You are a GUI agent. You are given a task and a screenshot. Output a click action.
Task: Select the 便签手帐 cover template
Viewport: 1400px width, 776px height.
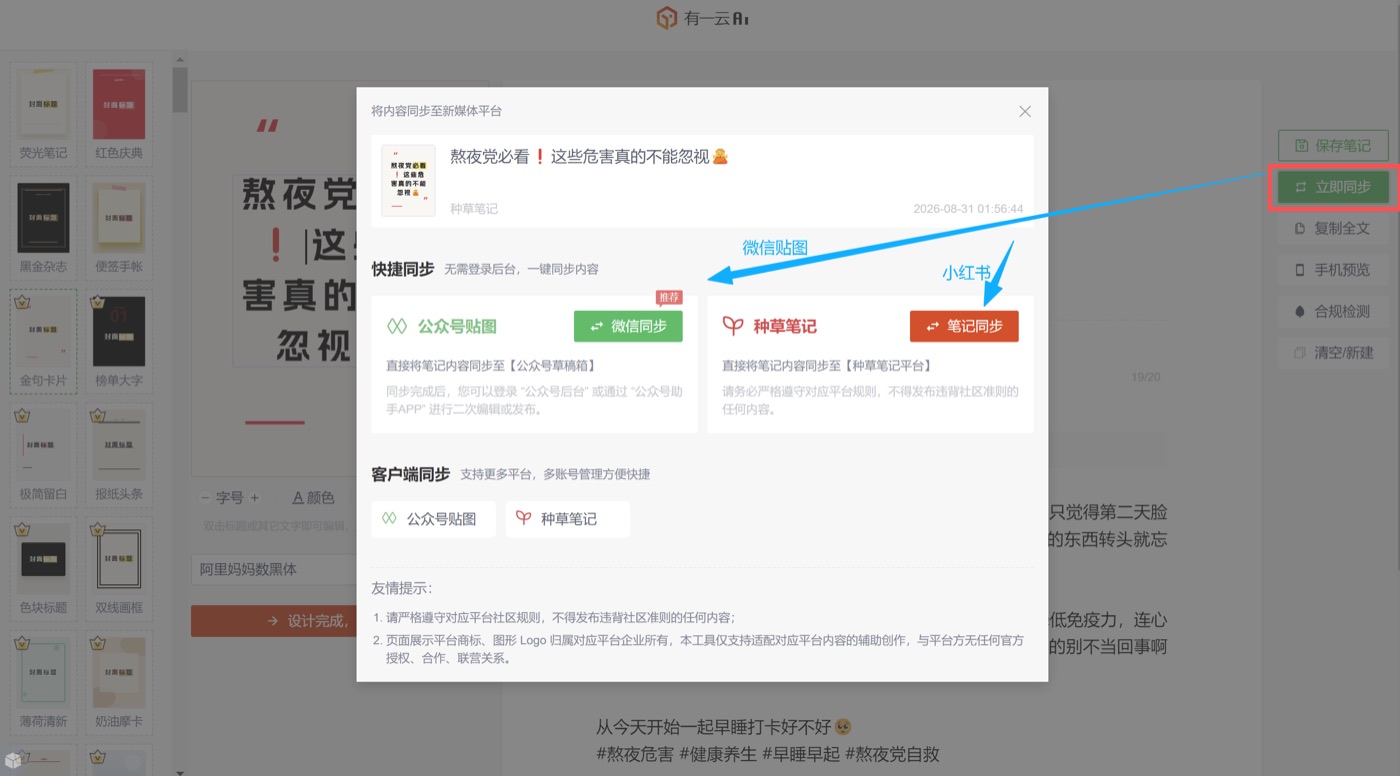click(x=119, y=228)
